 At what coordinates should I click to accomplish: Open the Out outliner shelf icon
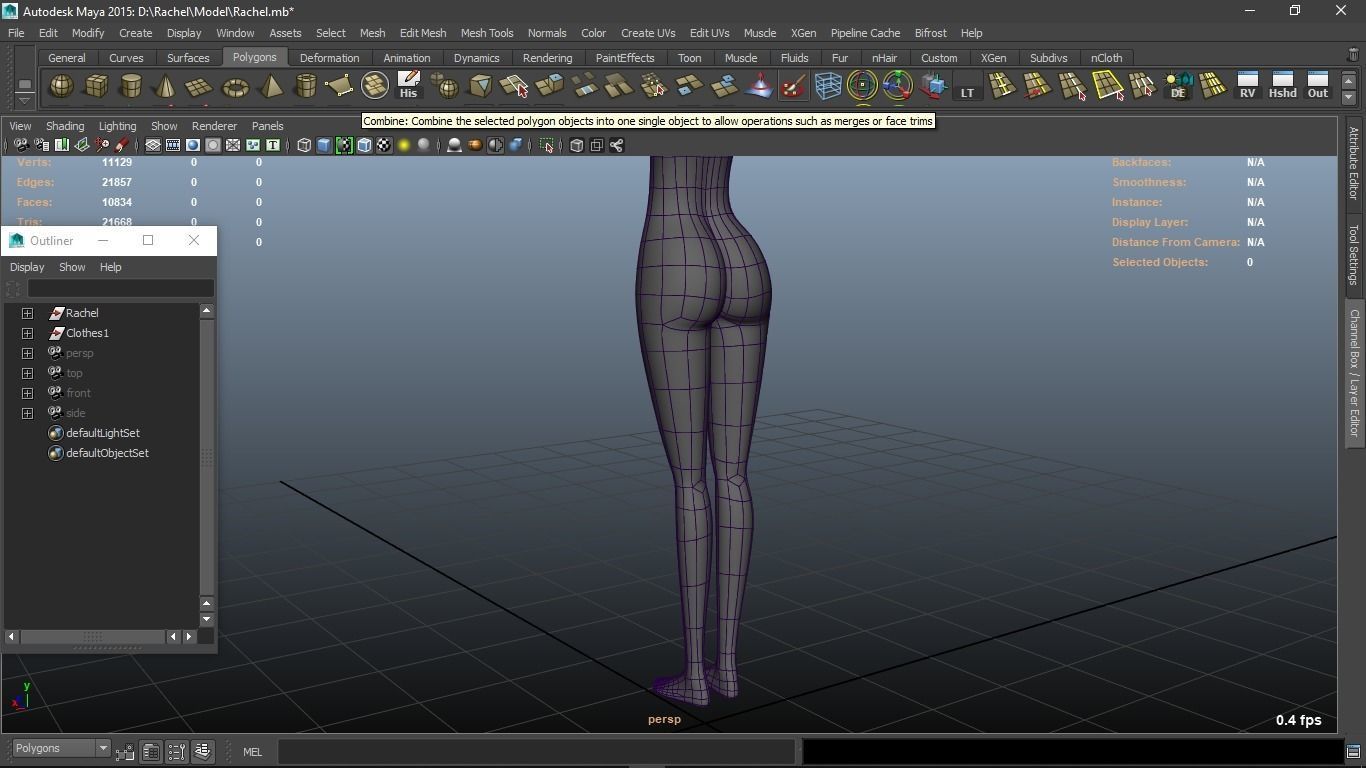1318,86
